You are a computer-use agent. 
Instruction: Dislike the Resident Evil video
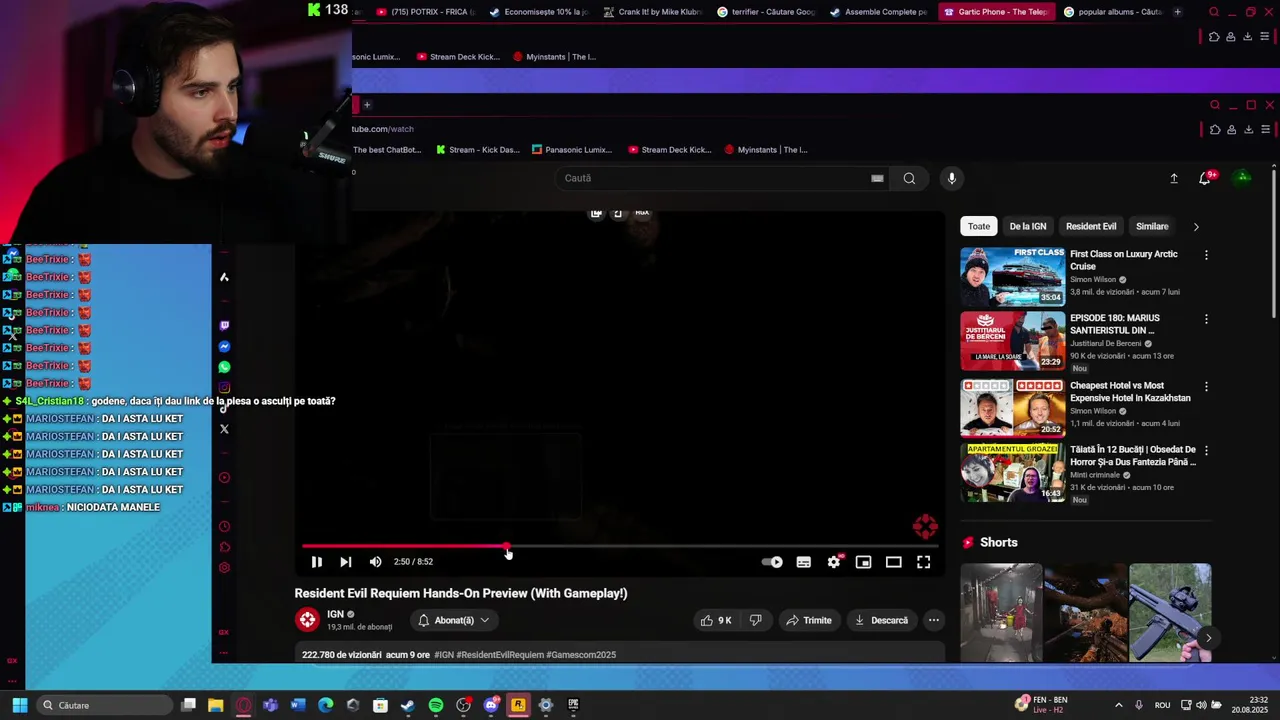click(756, 620)
